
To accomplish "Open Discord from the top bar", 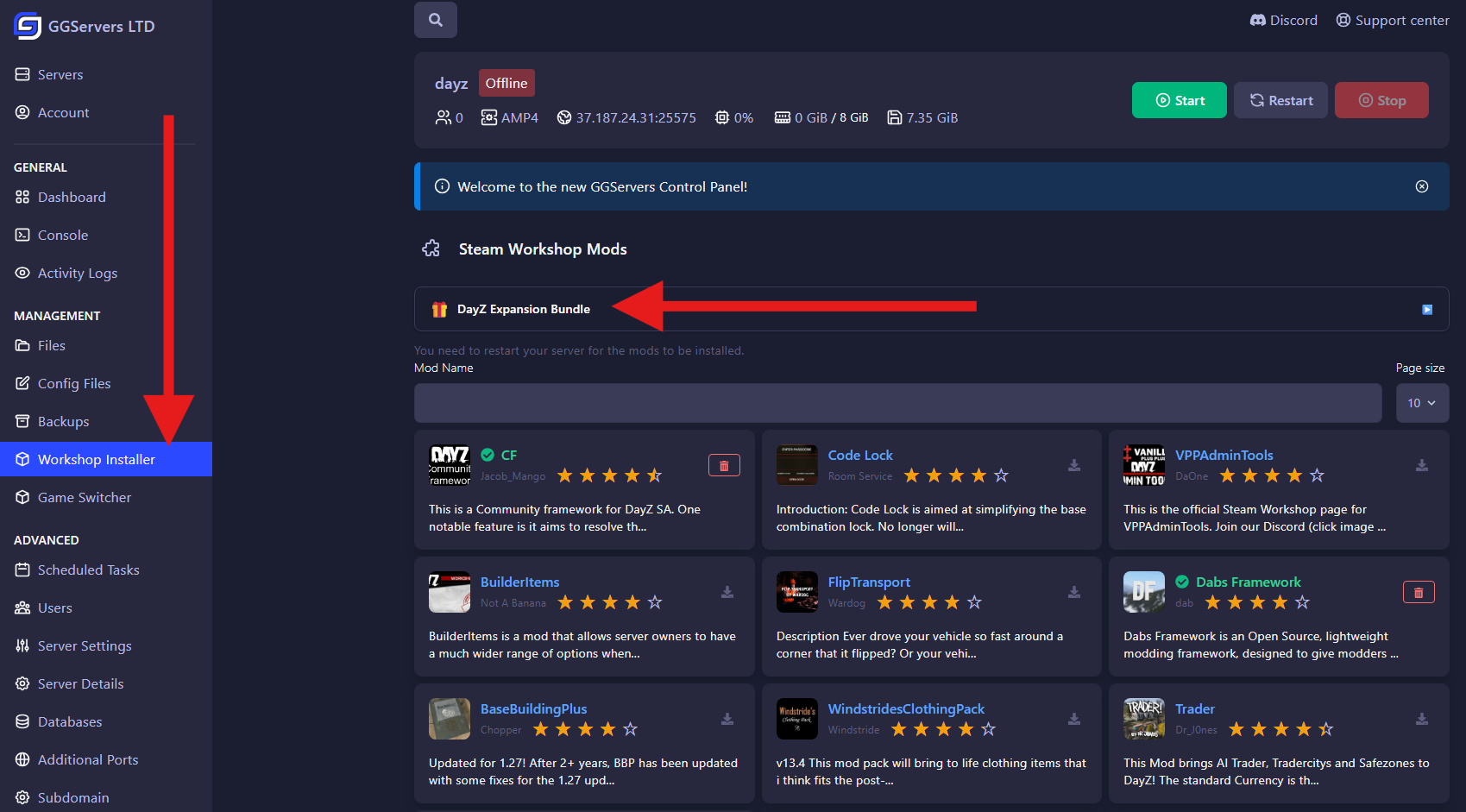I will click(x=1283, y=19).
